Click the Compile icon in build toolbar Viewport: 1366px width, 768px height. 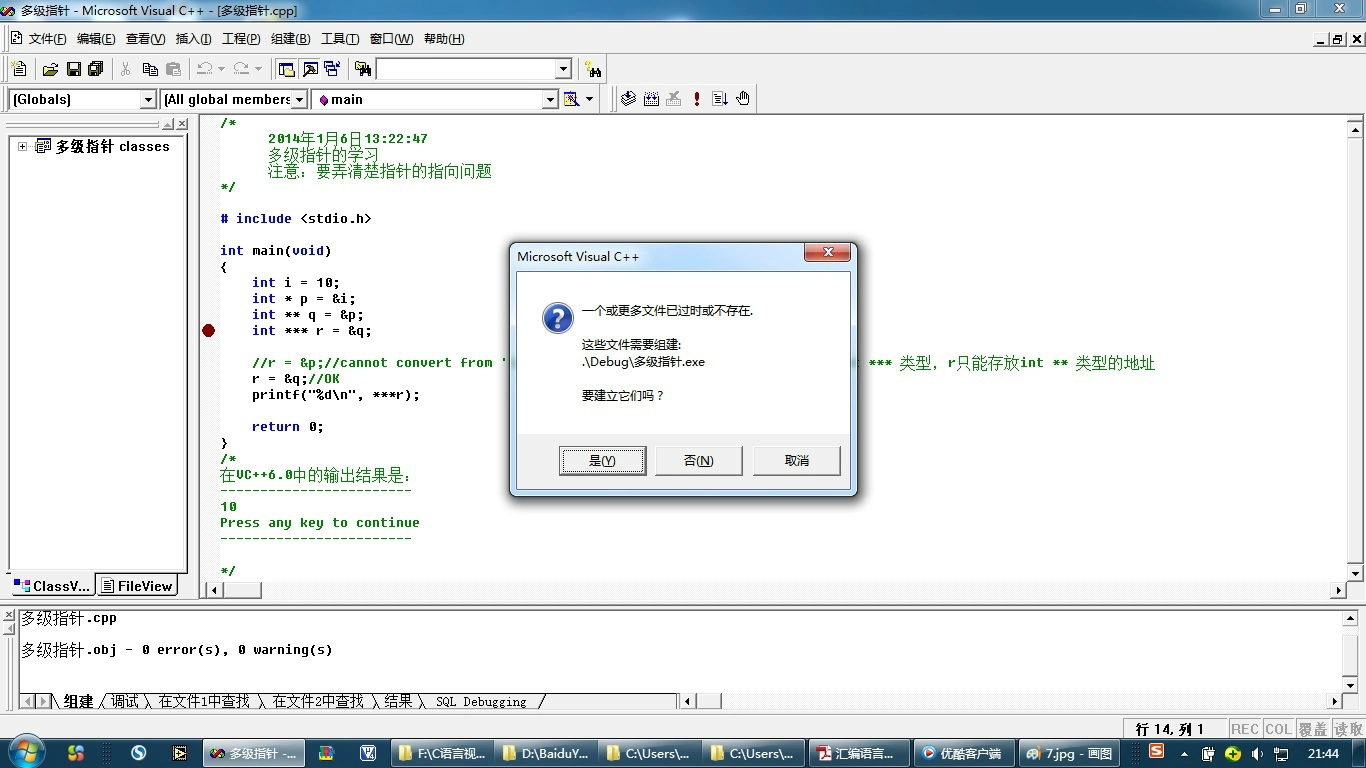[x=628, y=99]
